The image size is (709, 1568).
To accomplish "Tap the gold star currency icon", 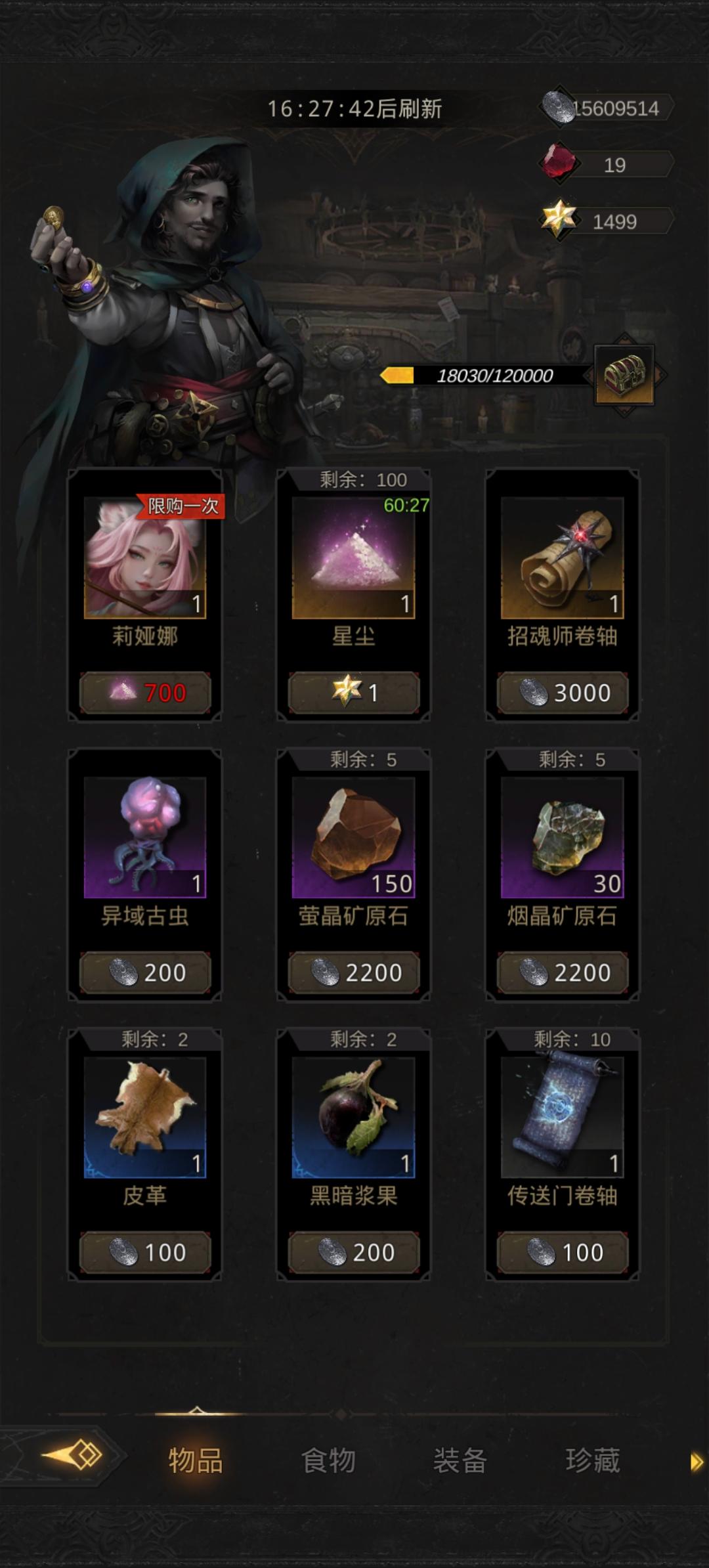I will coord(558,219).
